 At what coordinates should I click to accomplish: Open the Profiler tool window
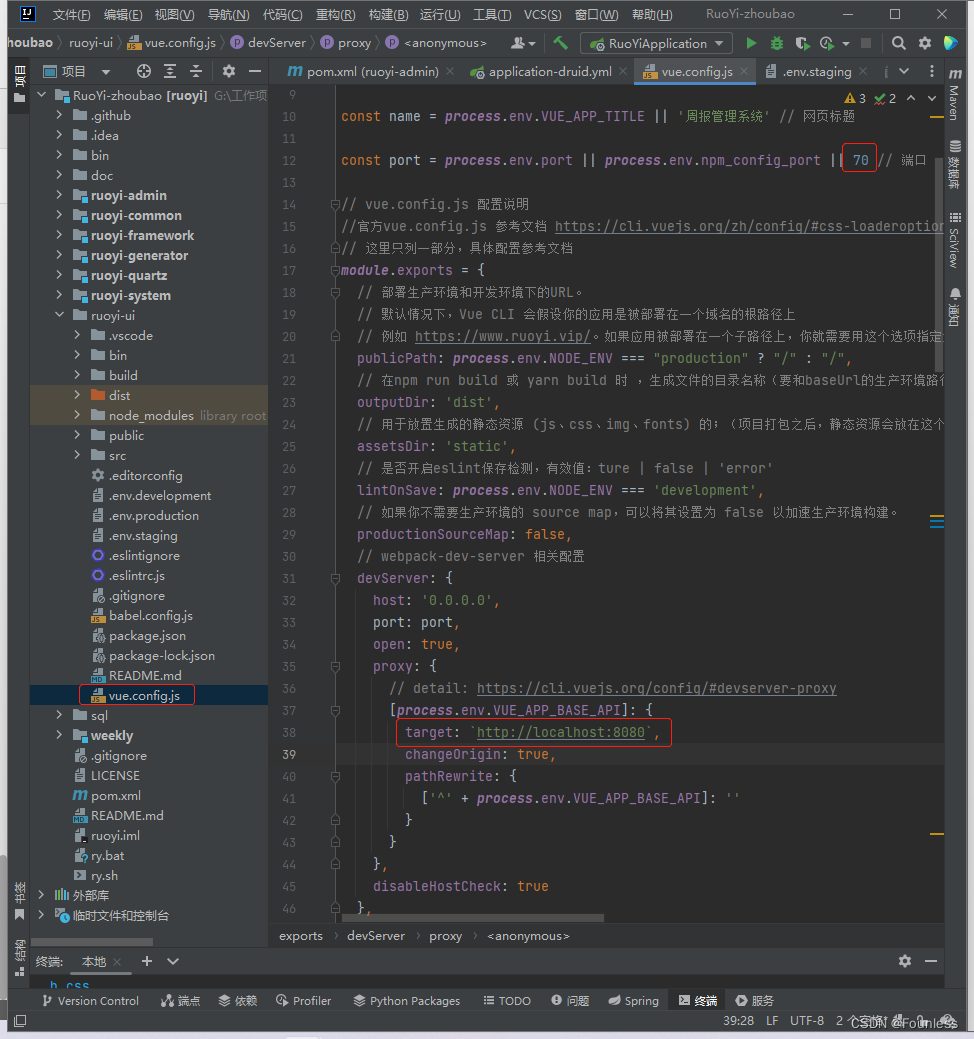point(303,1001)
